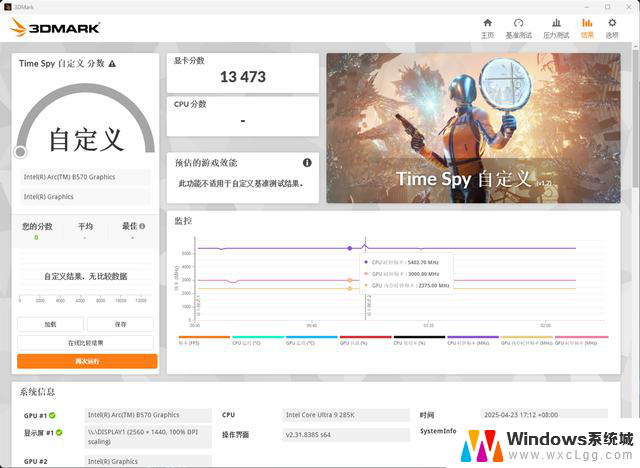Click the 3DMark app icon in title bar
Viewport: 640px width, 468px height.
coord(7,7)
